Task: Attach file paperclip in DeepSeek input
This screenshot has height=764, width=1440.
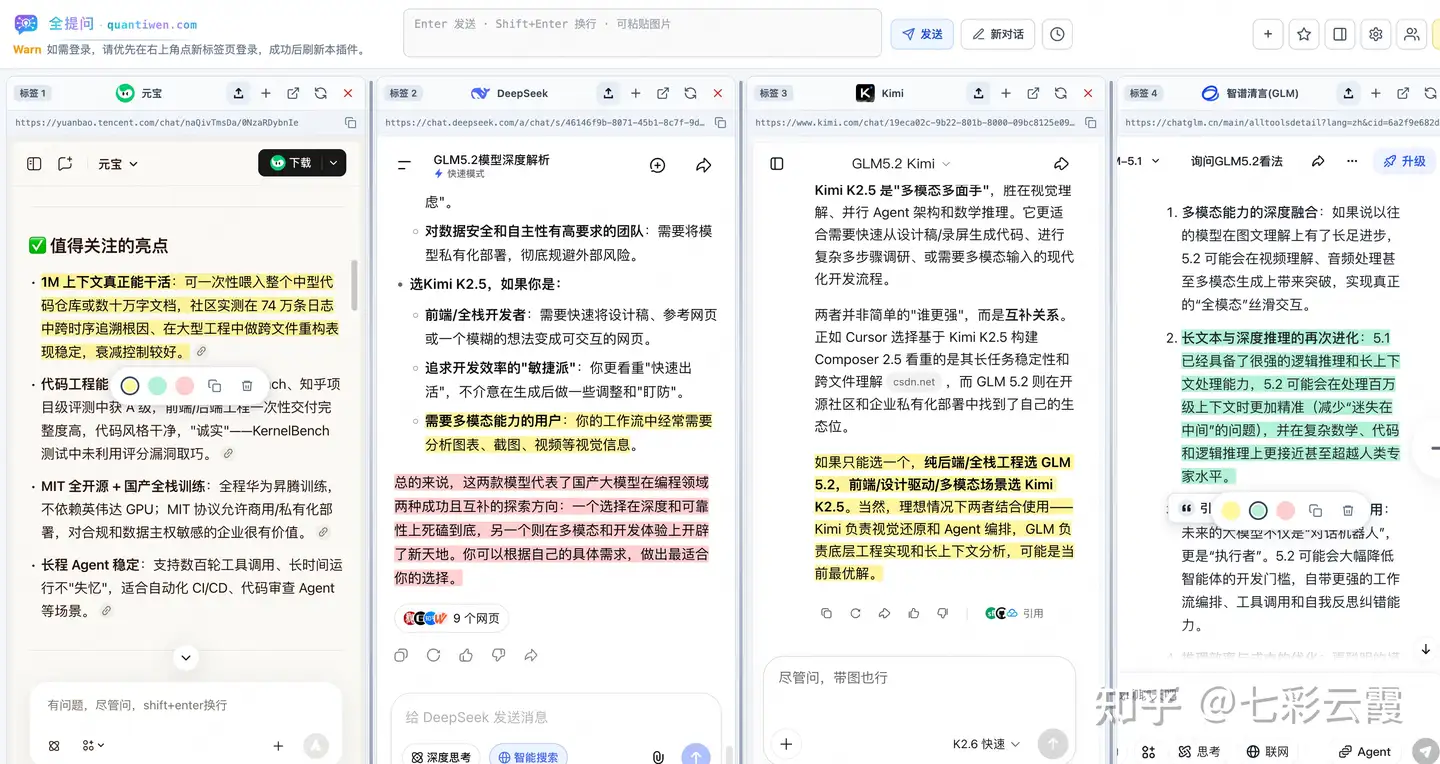Action: [657, 757]
